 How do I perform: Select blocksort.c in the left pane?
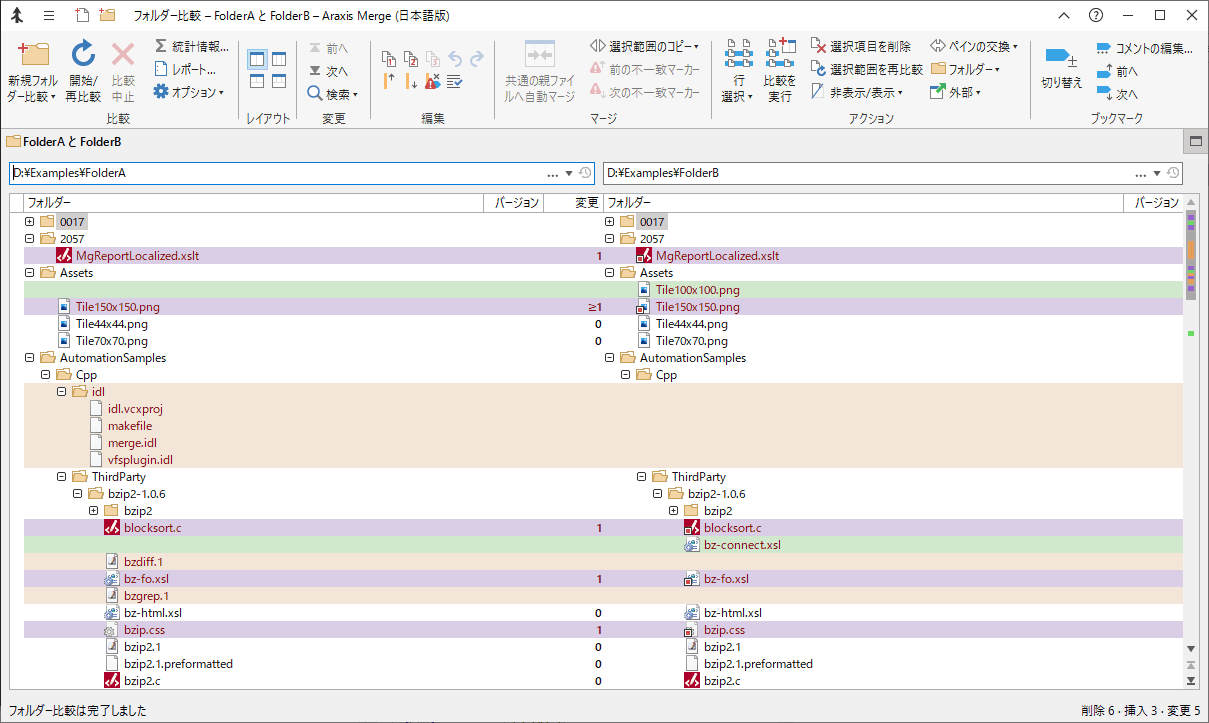152,528
